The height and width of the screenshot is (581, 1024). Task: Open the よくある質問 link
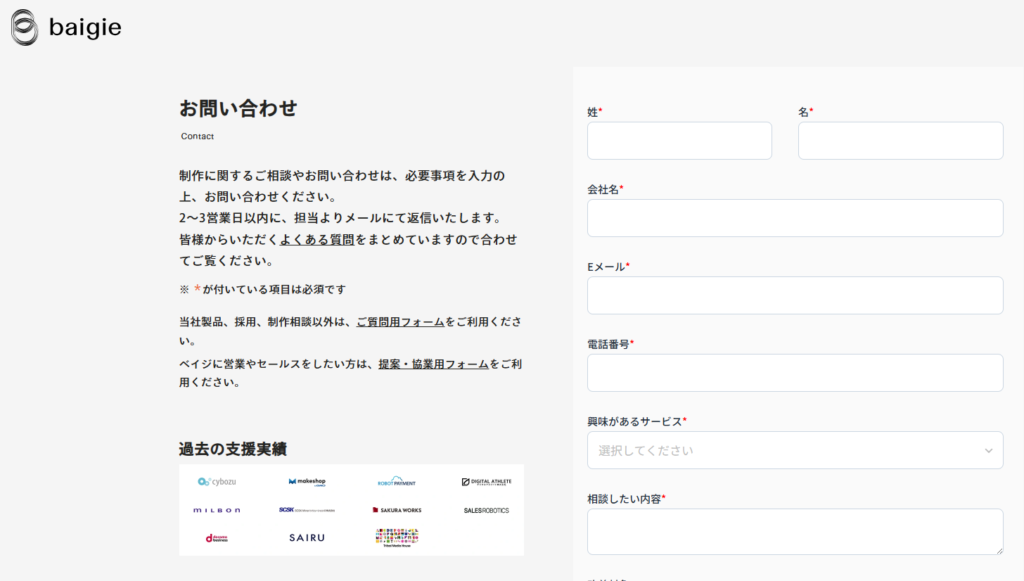[317, 240]
